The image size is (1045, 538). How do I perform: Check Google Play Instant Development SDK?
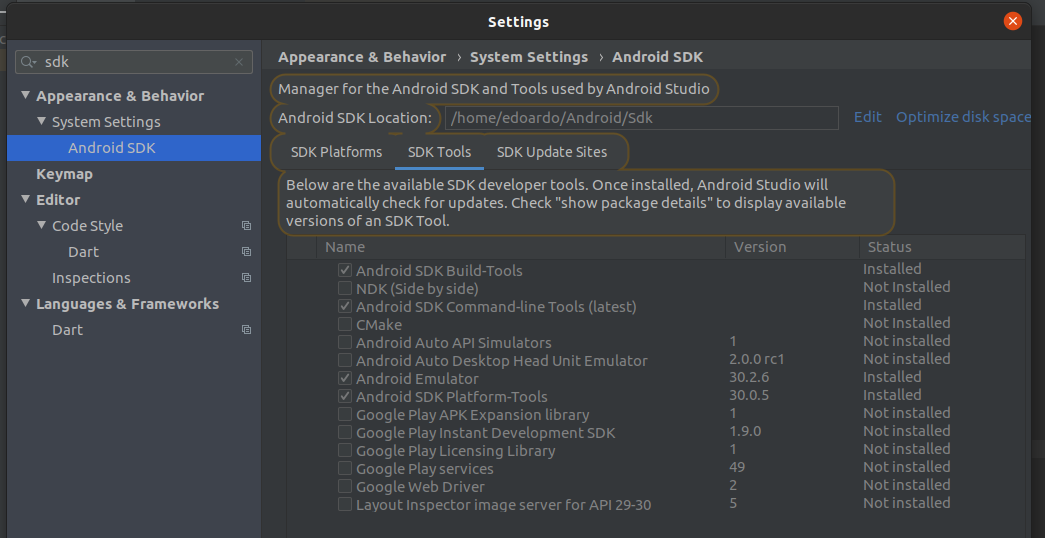[345, 432]
